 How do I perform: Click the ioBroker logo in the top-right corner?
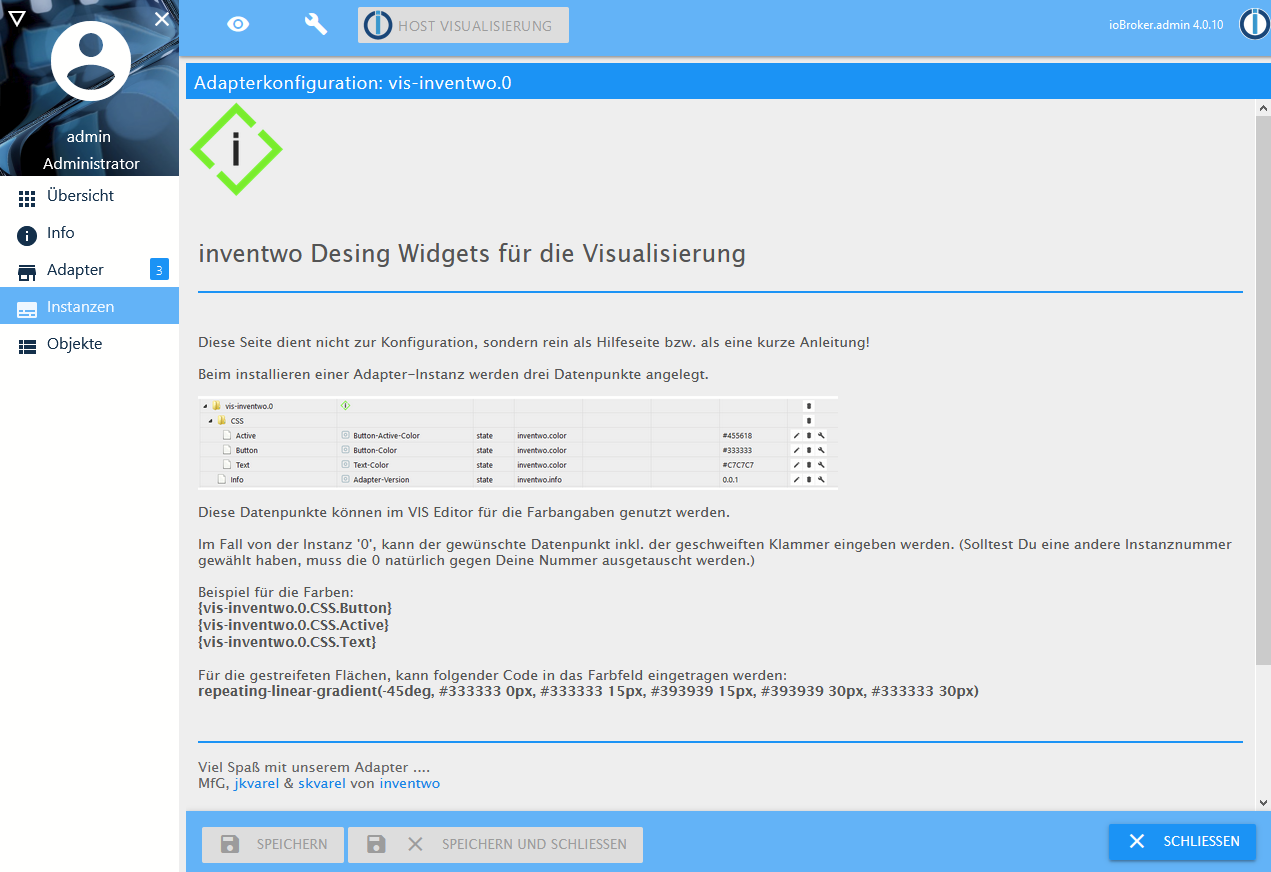[x=1254, y=24]
